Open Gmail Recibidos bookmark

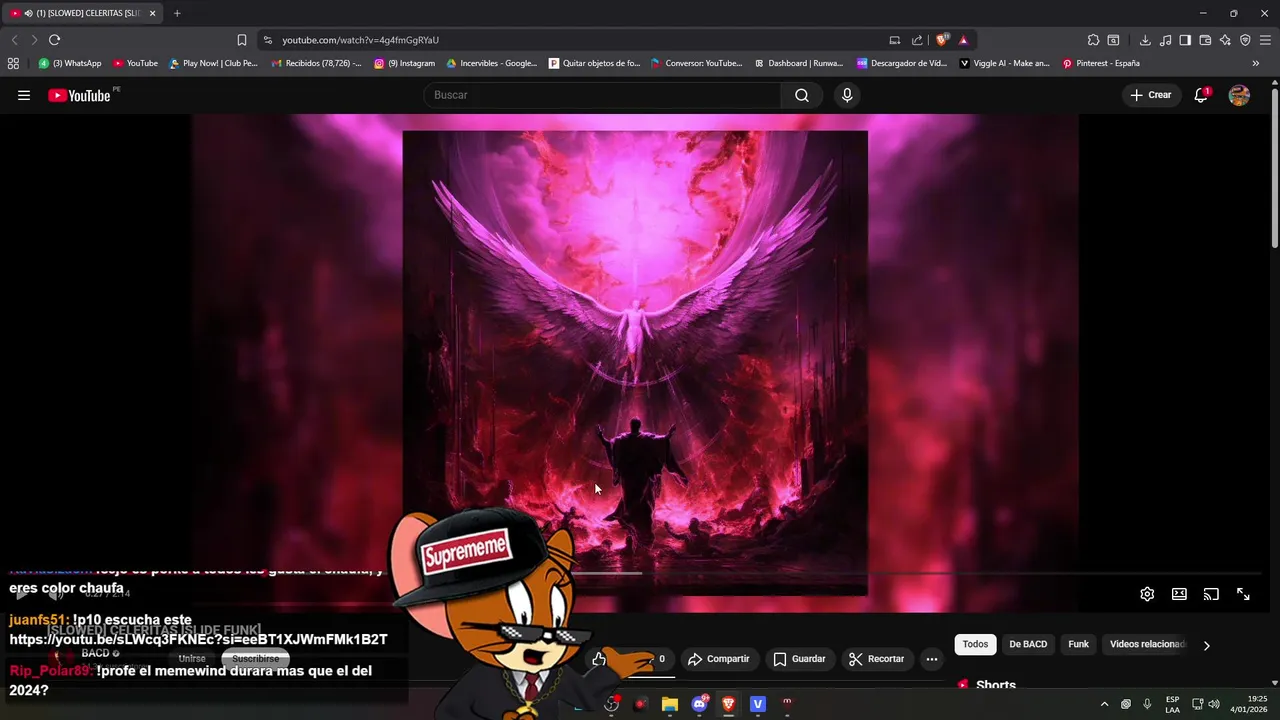(316, 63)
